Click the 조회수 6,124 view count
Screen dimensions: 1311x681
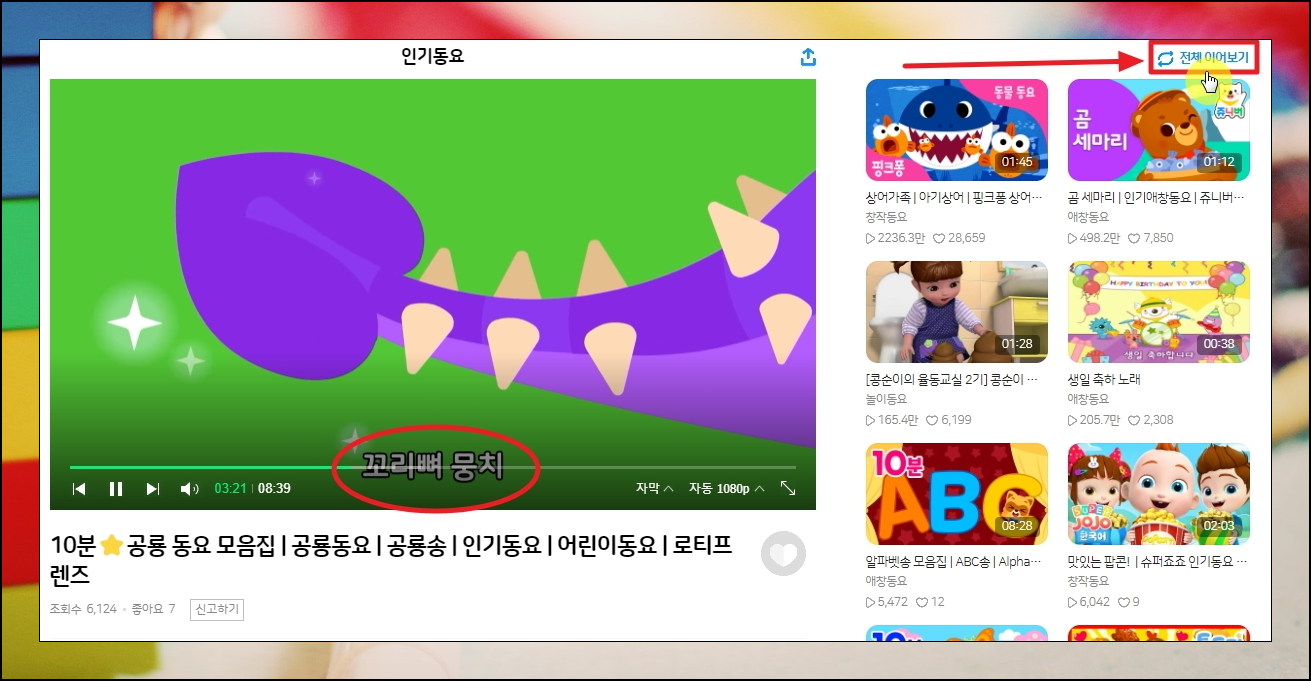83,609
